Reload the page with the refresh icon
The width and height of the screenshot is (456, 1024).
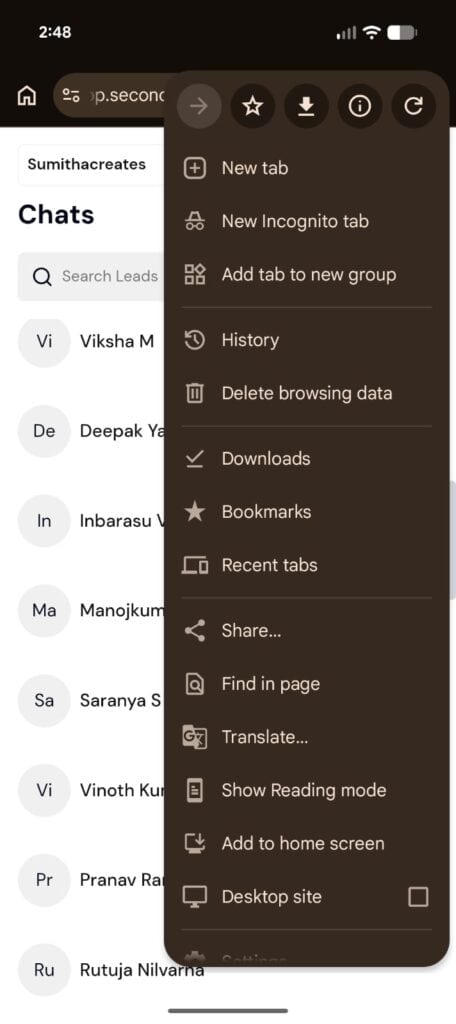tap(413, 106)
